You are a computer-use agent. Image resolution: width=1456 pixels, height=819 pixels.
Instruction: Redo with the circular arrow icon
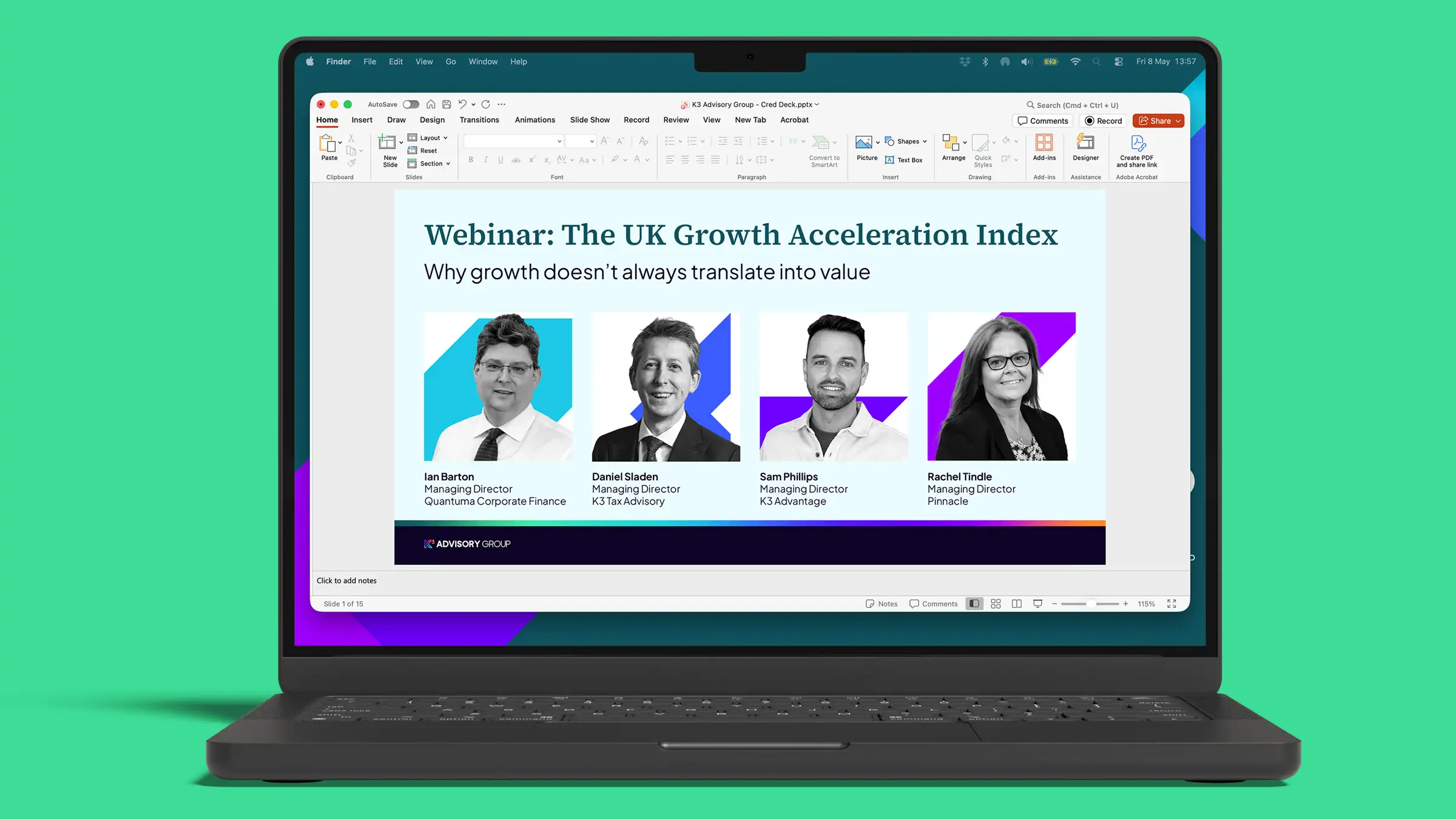click(485, 104)
